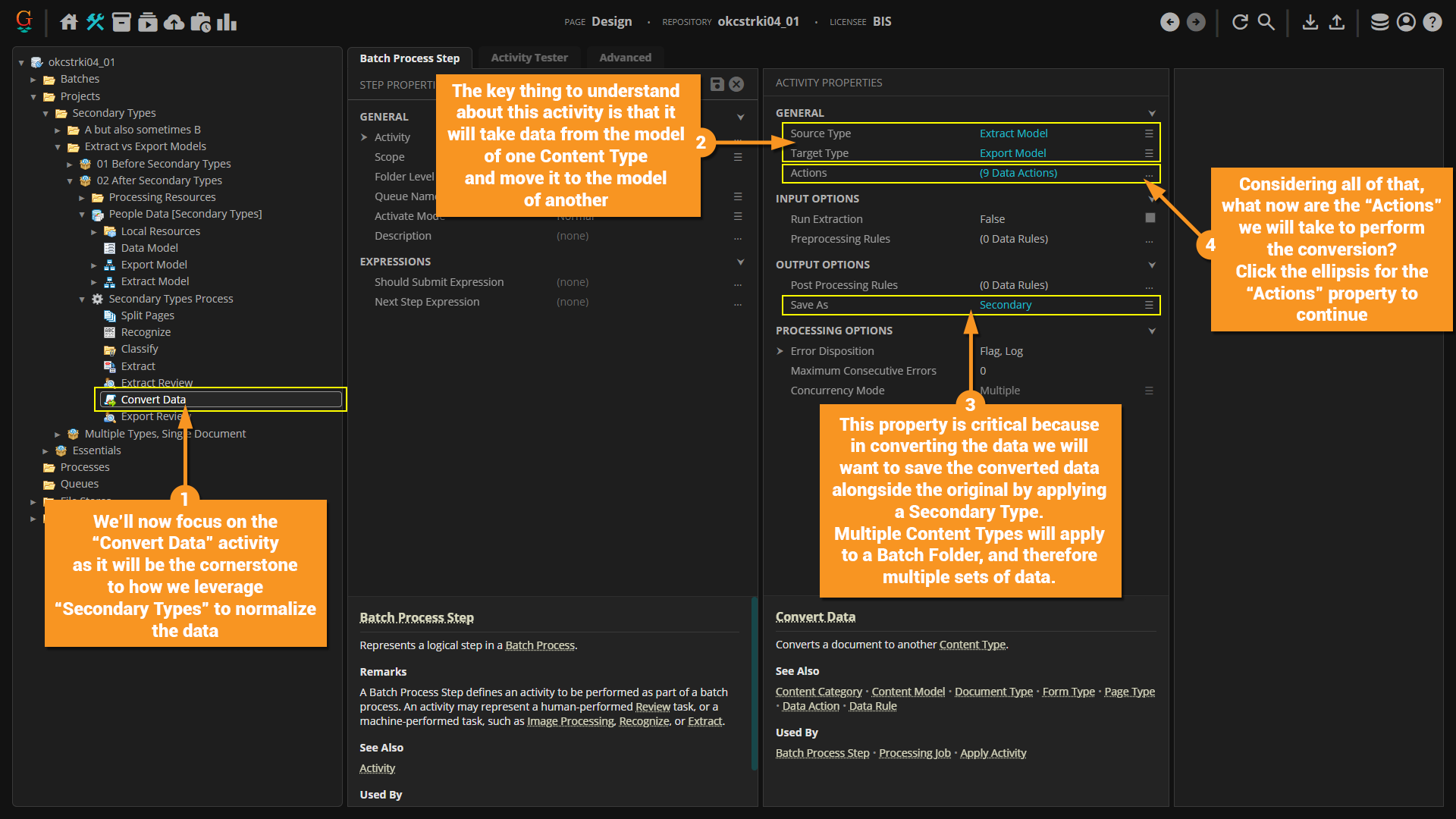Open the Batches page icon
This screenshot has height=819, width=1456.
point(121,22)
